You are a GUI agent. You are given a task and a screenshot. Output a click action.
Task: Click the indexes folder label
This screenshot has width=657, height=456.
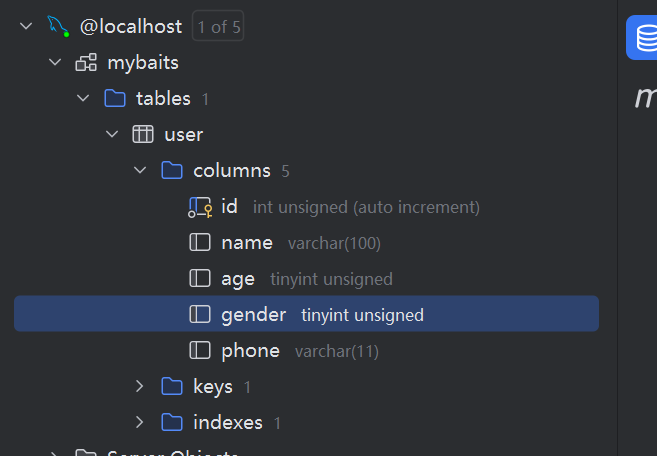[x=227, y=422]
